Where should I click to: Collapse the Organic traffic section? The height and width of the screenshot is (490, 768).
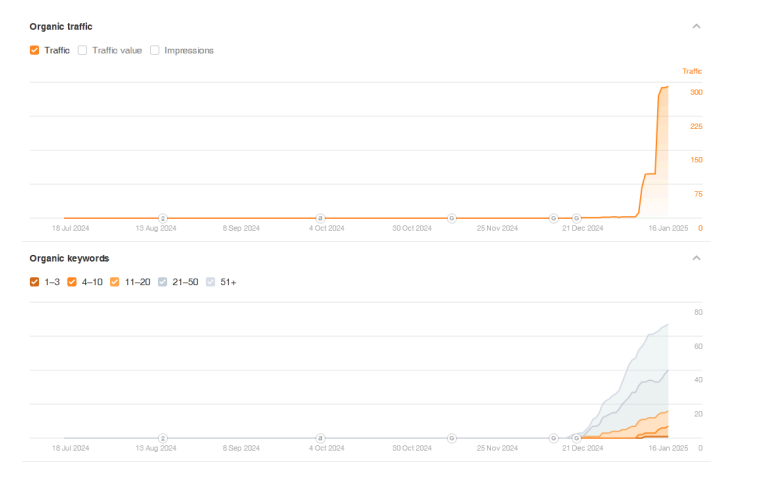[x=696, y=26]
